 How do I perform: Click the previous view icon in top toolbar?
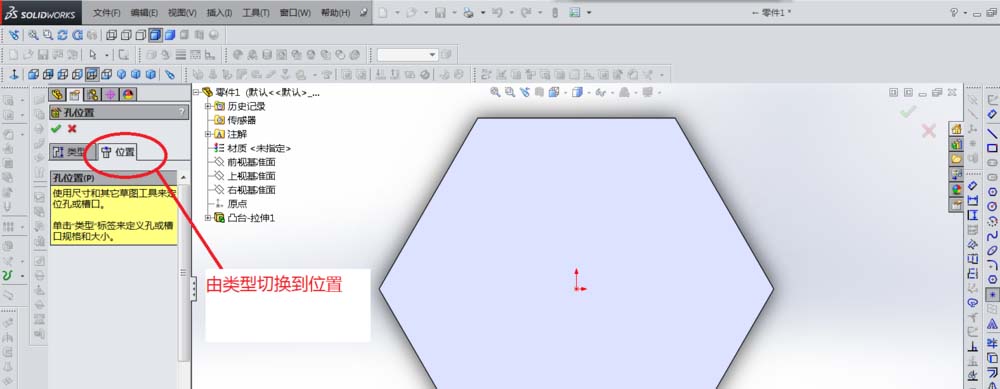click(x=14, y=34)
